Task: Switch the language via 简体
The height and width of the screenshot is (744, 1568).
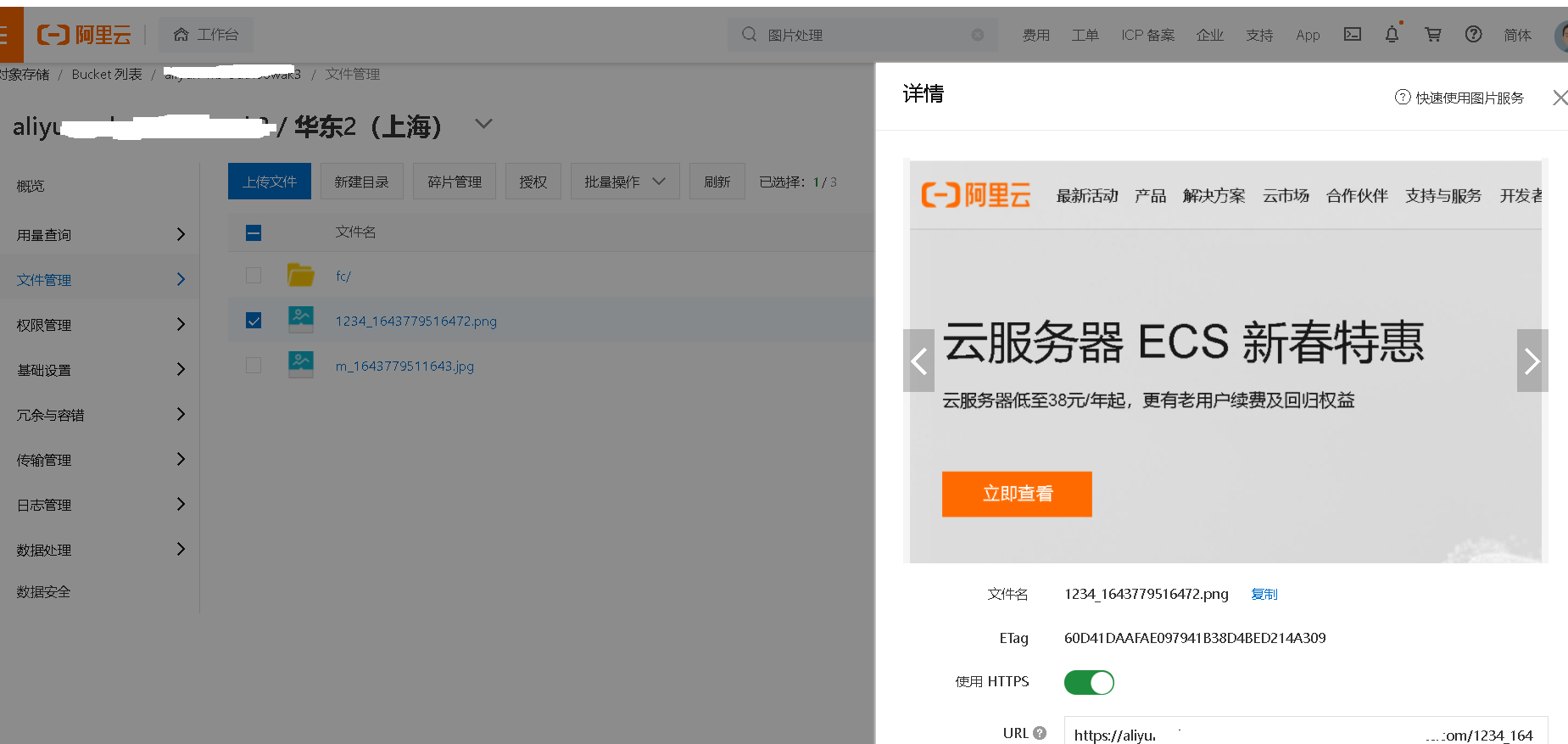Action: point(1518,35)
